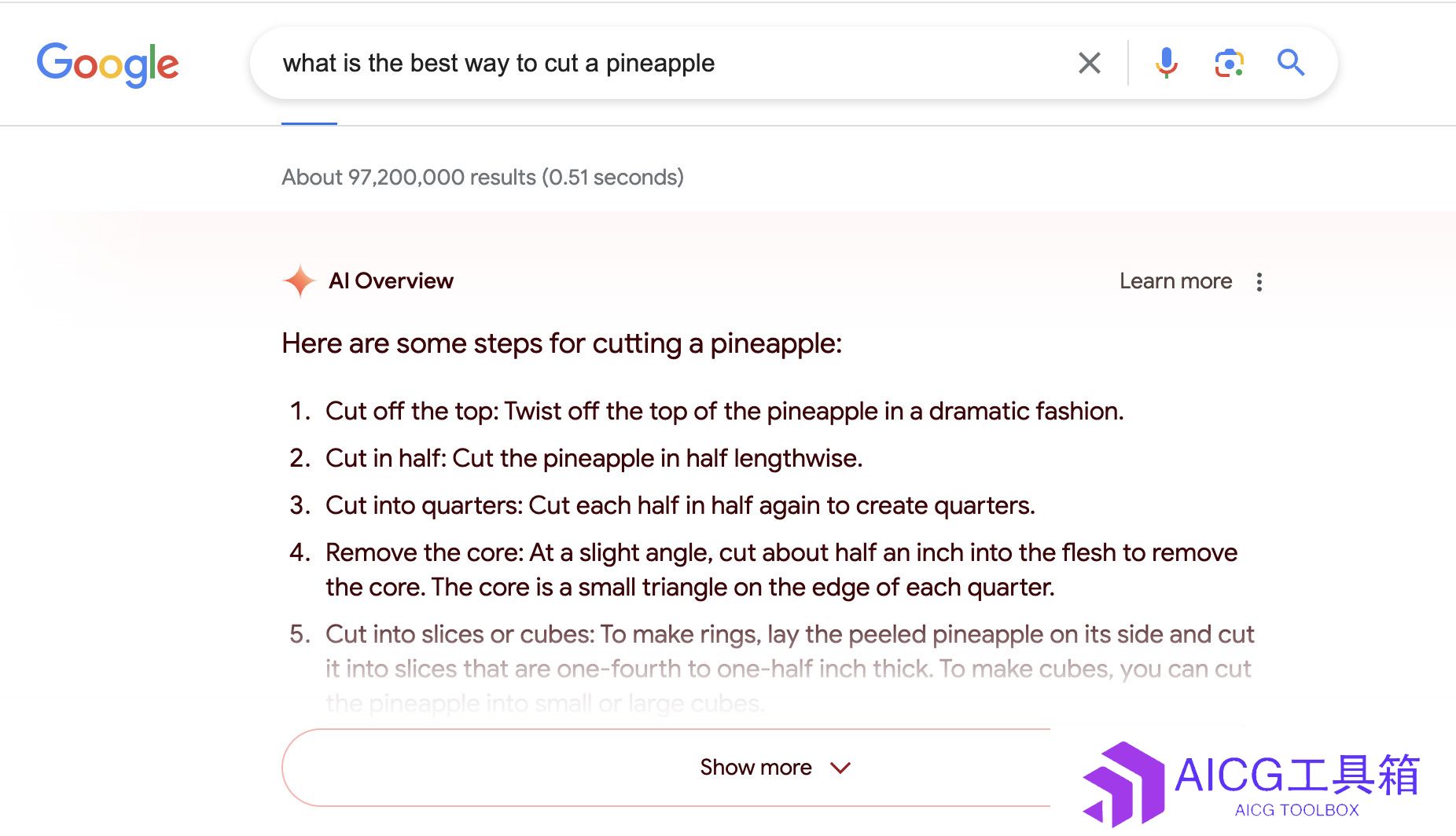The image size is (1456, 836).
Task: Click the results count statistics text
Action: [483, 178]
